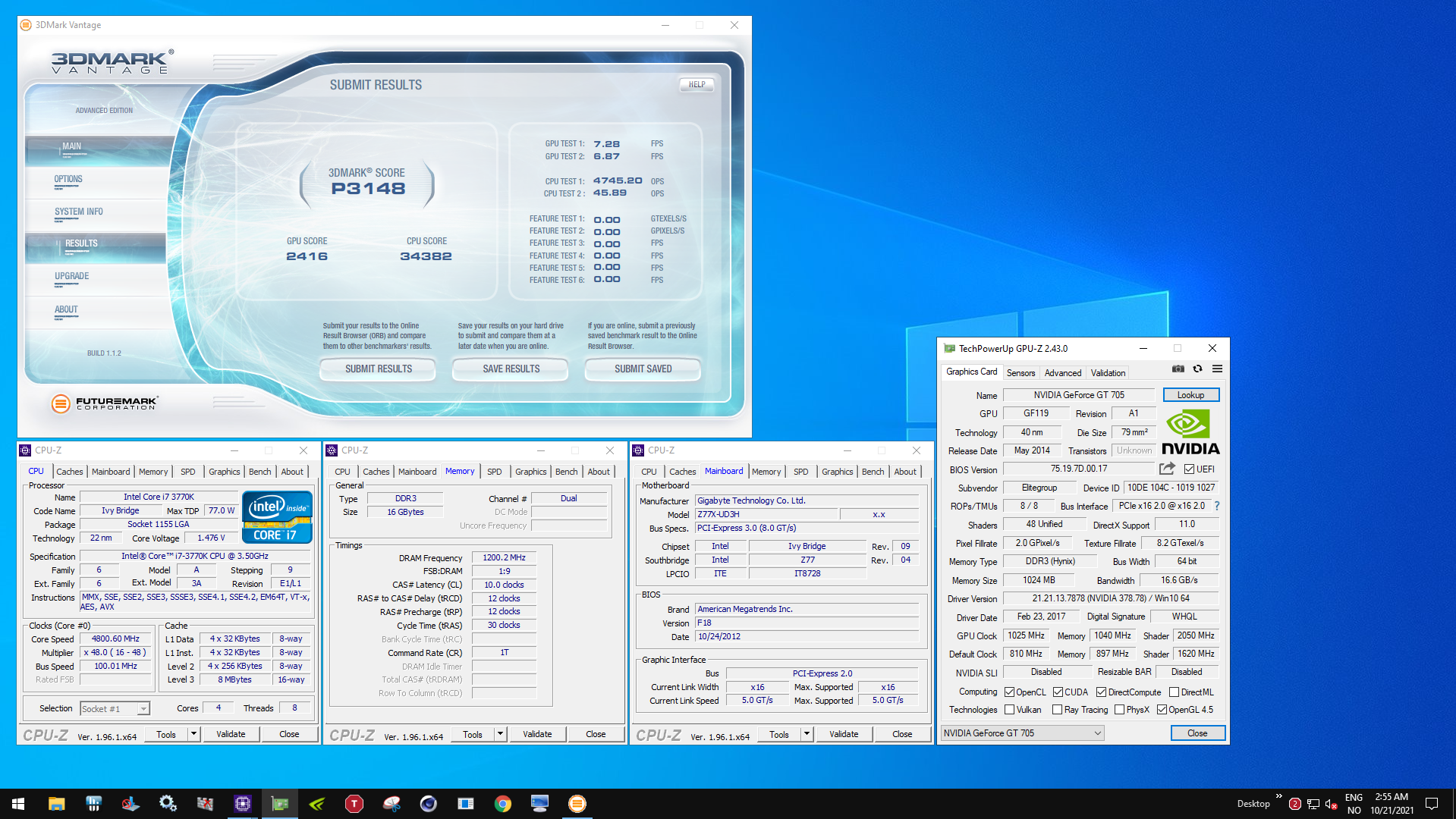The image size is (1456, 819).
Task: Open GPU-Z graphics card selector dropdown
Action: [x=1022, y=733]
